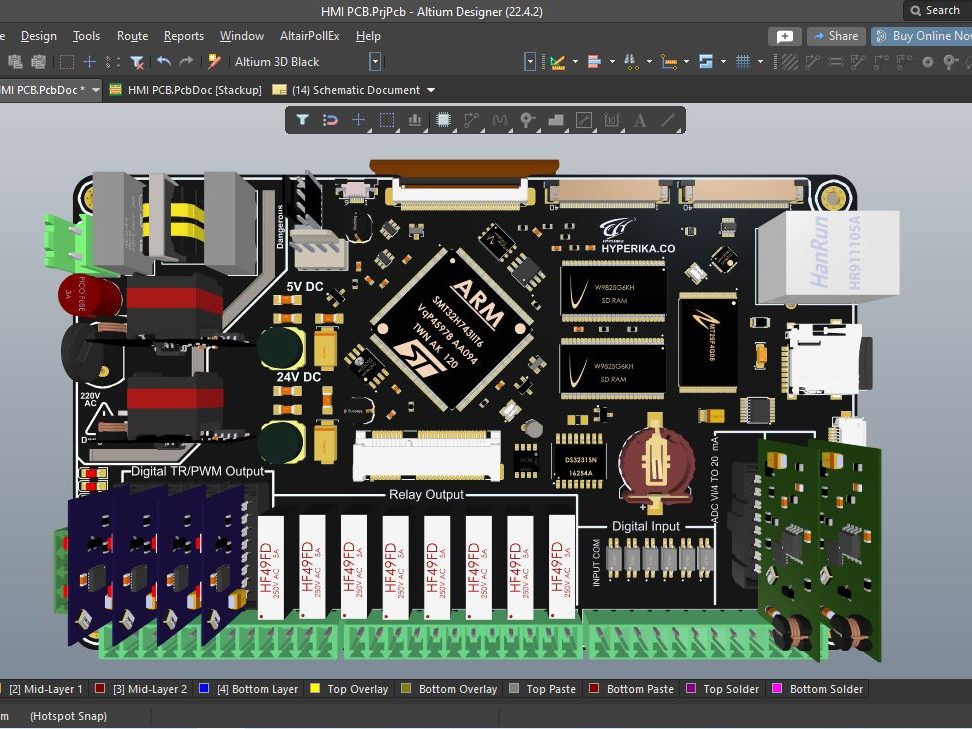Open the AltairPollEx menu
972x729 pixels.
[309, 36]
